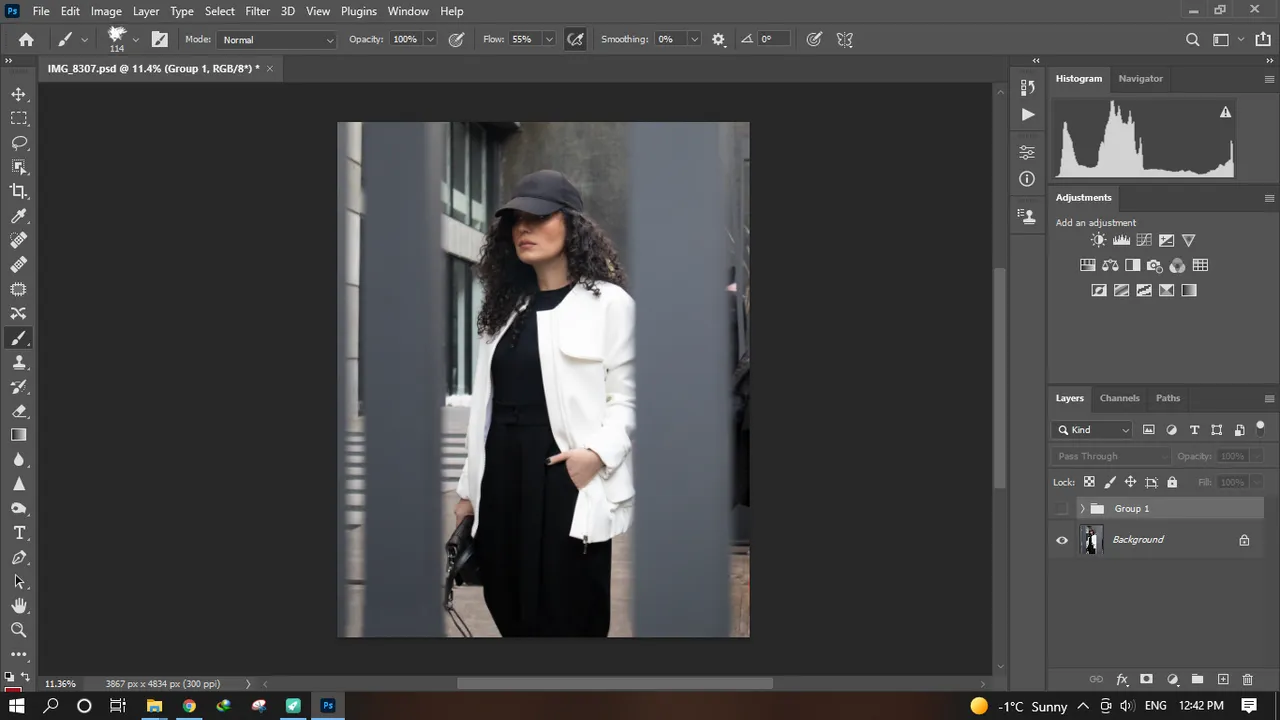Select the Path Selection tool

click(x=19, y=581)
